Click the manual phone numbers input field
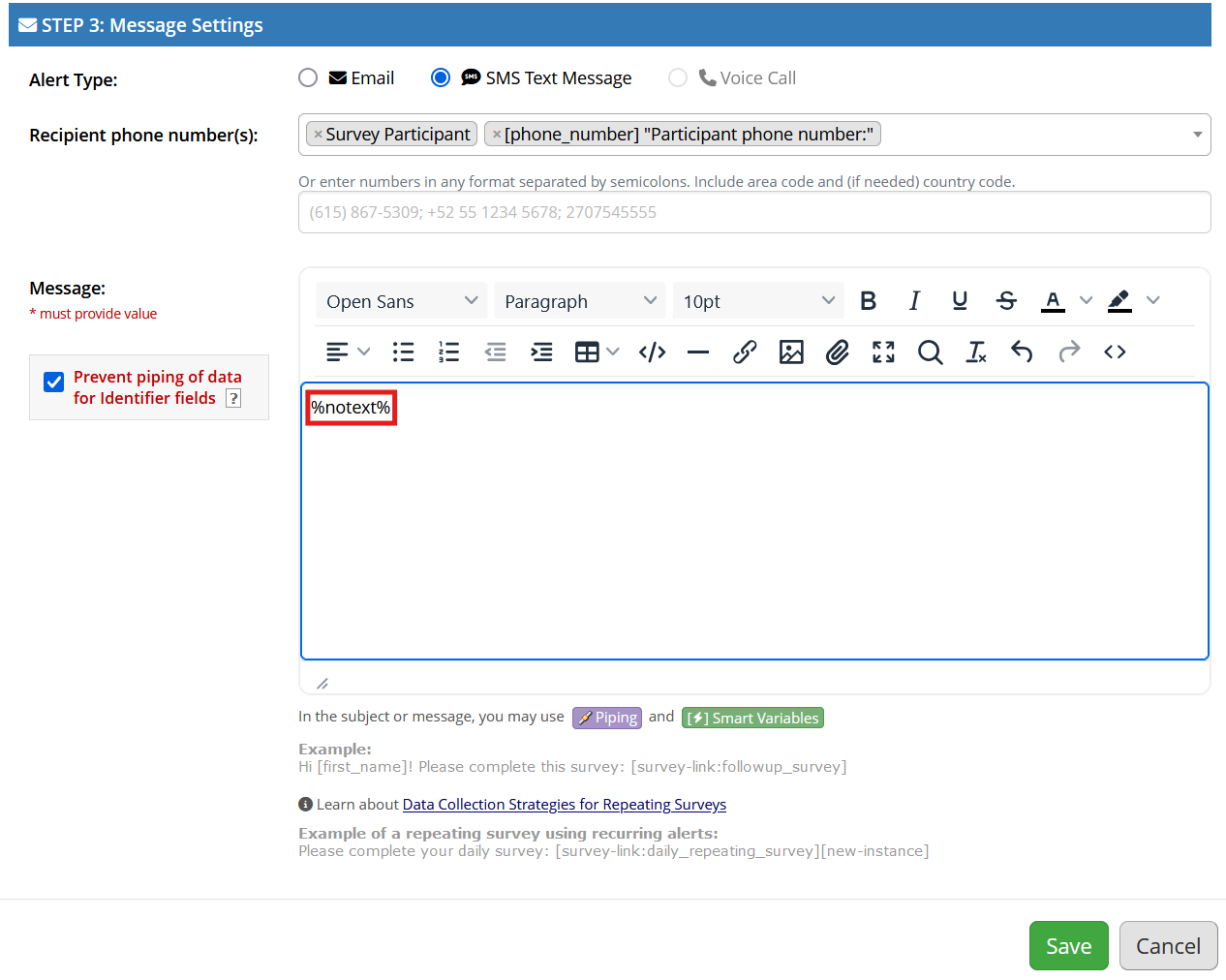The width and height of the screenshot is (1226, 980). click(754, 212)
